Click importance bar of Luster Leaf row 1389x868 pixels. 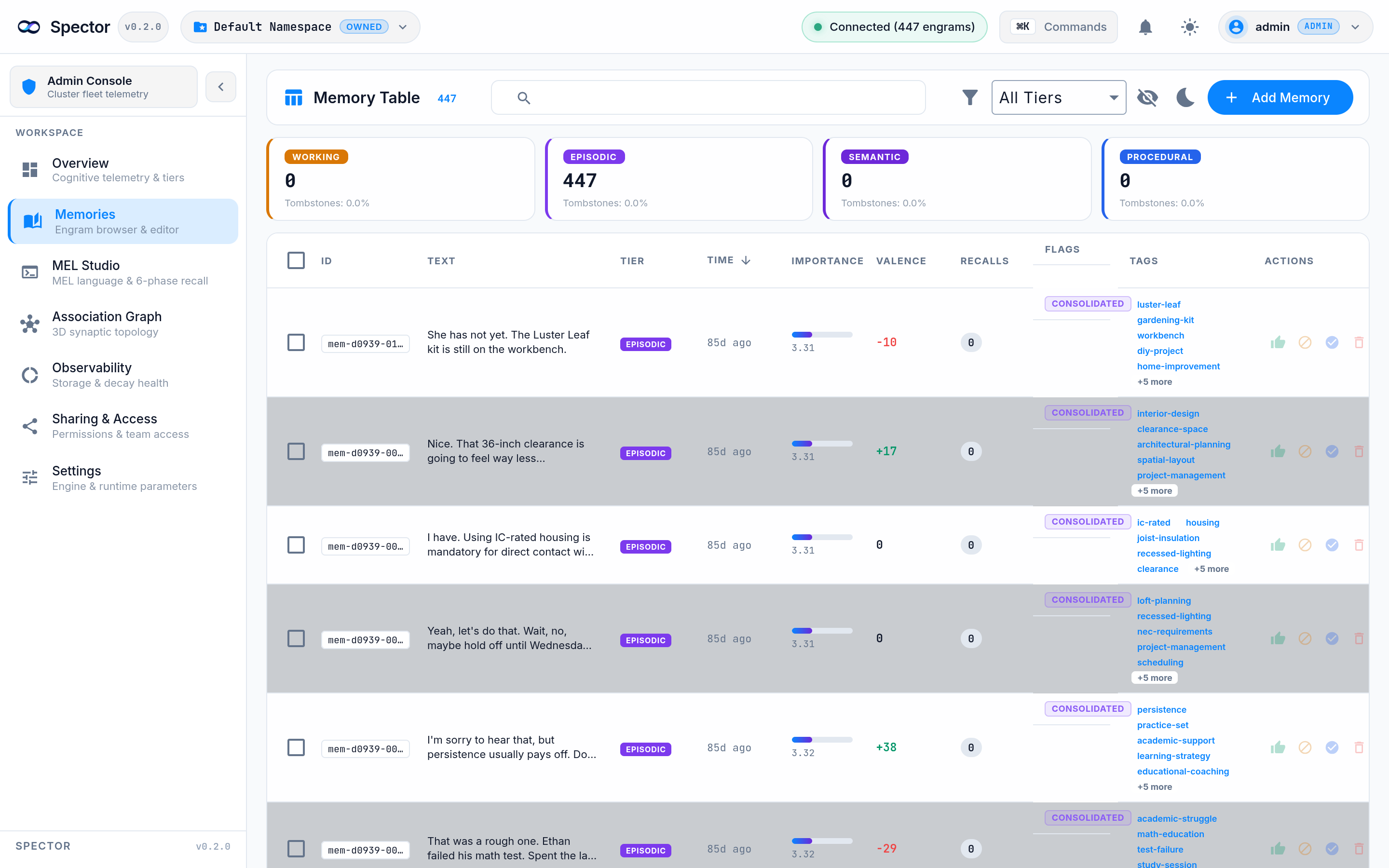pos(822,335)
